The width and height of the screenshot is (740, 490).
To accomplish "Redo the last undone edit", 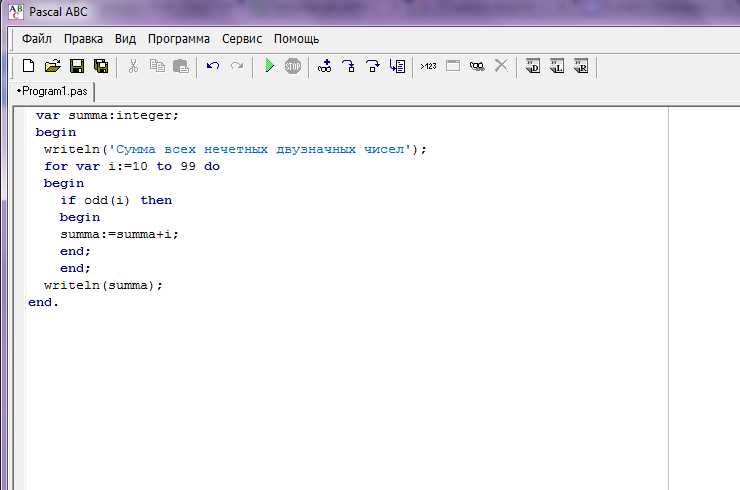I will [x=237, y=66].
